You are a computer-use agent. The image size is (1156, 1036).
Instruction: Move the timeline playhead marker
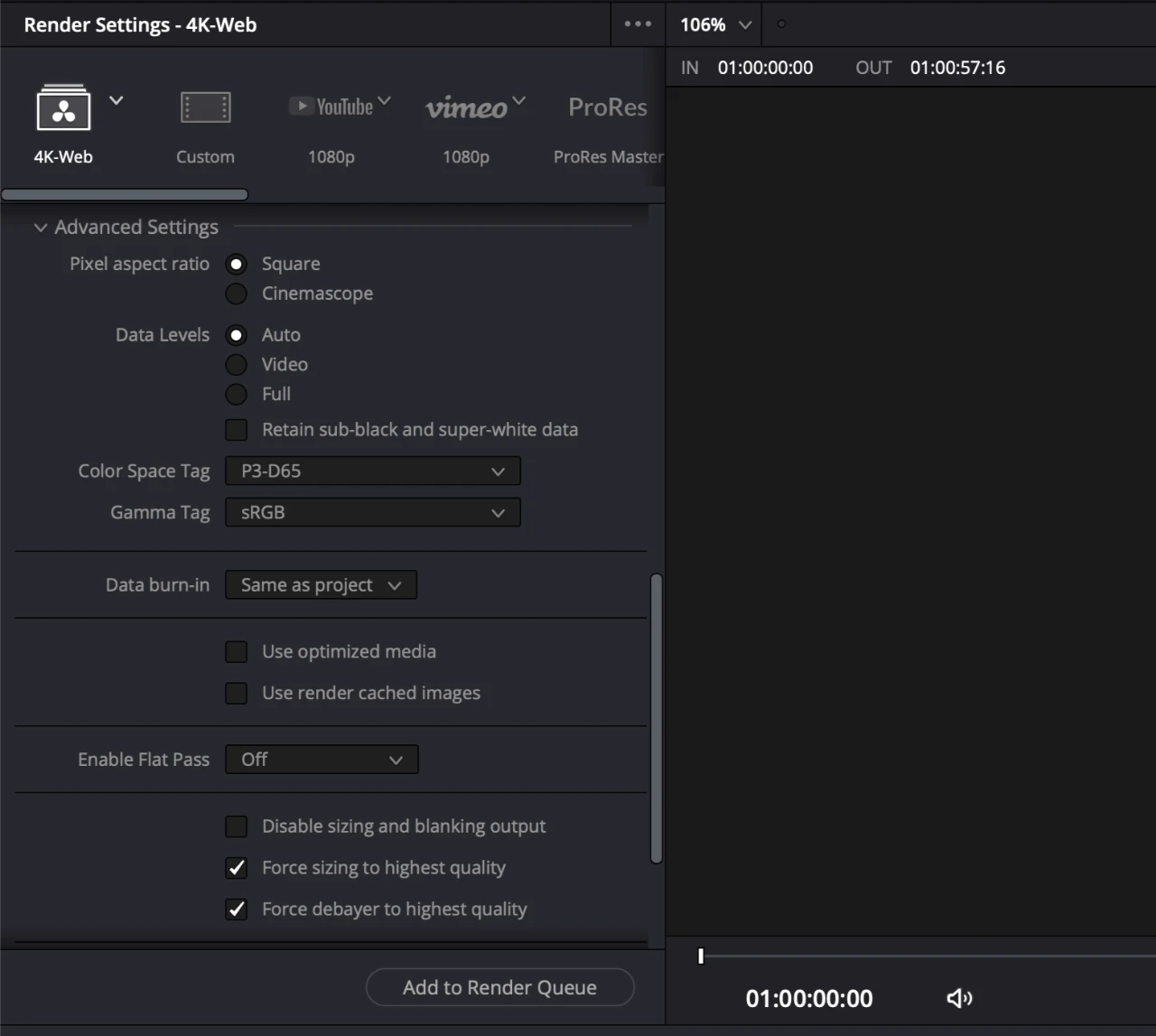tap(700, 957)
